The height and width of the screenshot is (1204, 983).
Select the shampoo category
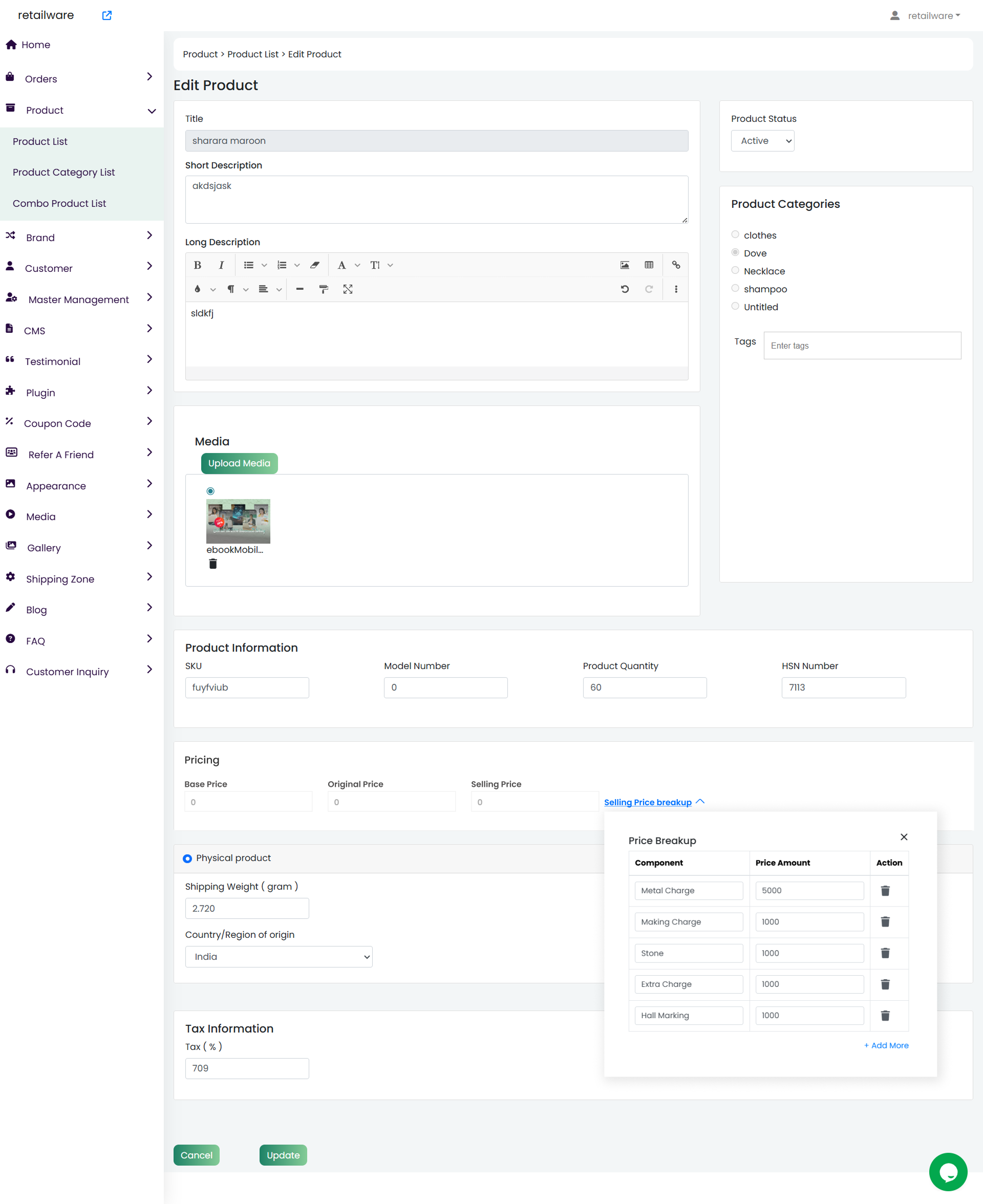point(735,288)
